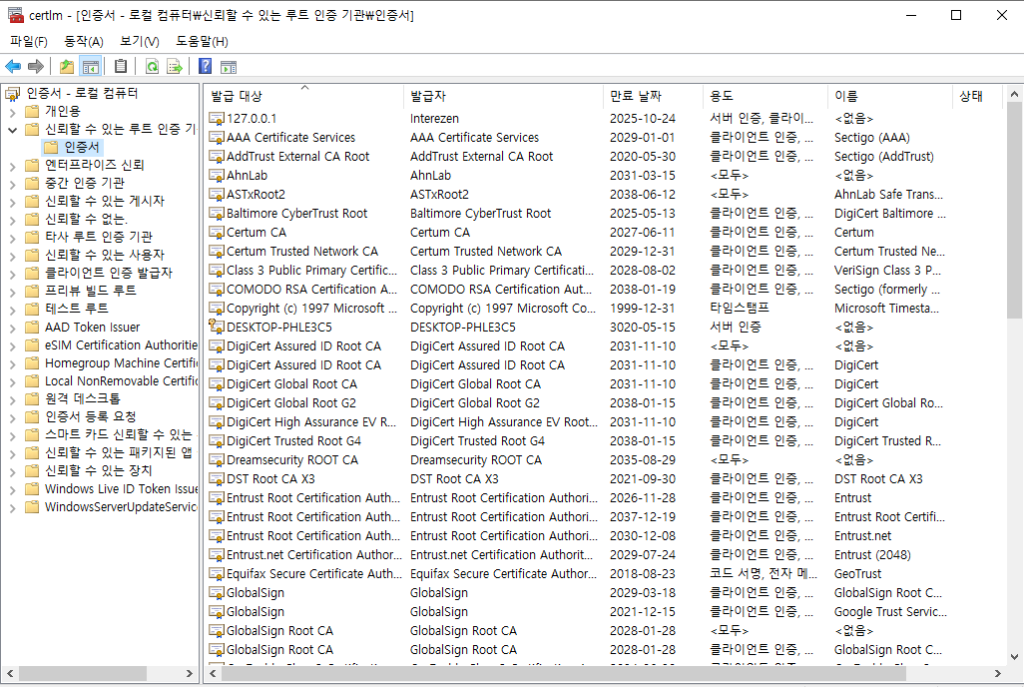
Task: Open the 파일(F) menu
Action: (29, 42)
